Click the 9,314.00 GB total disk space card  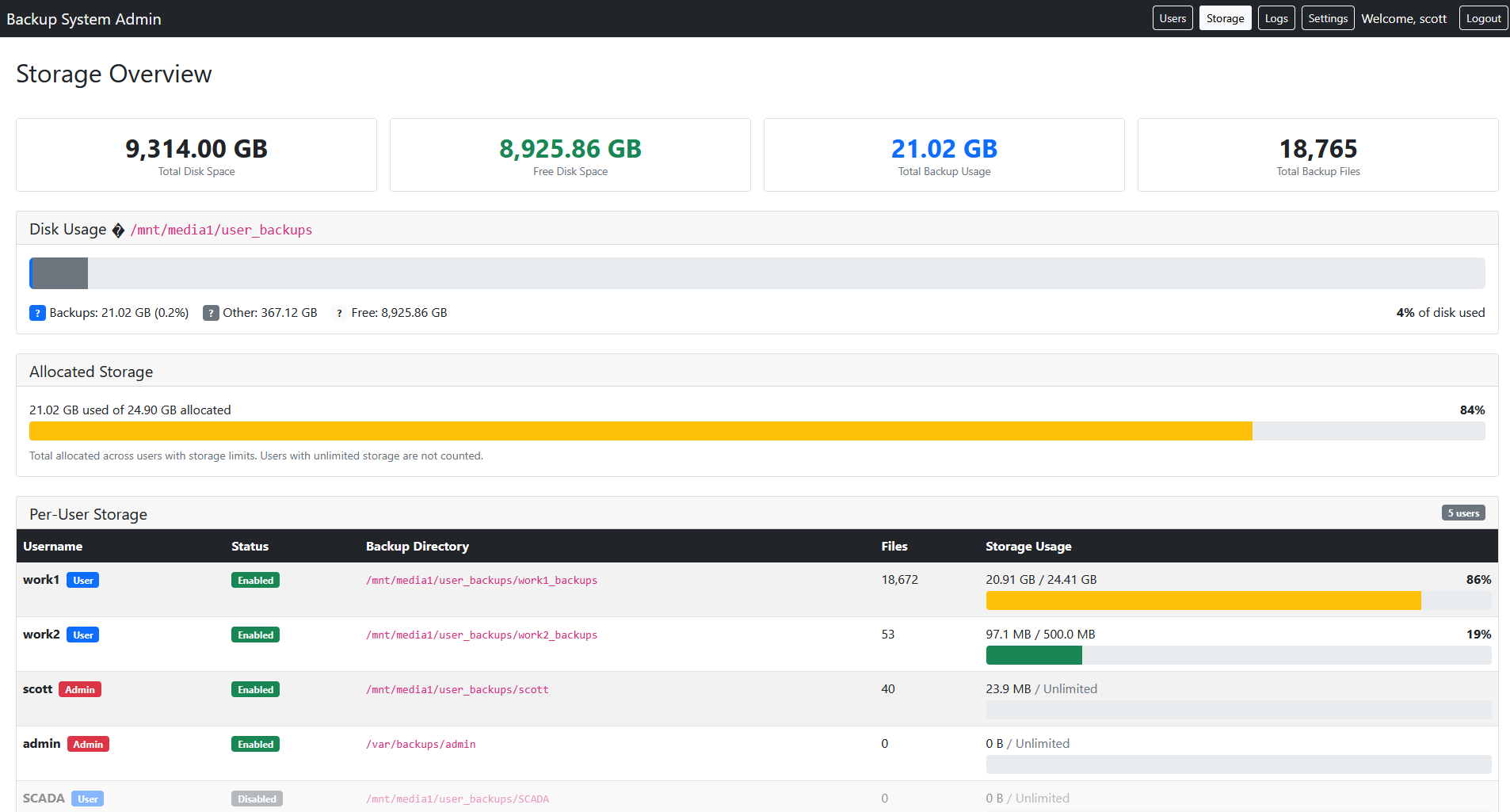[196, 155]
